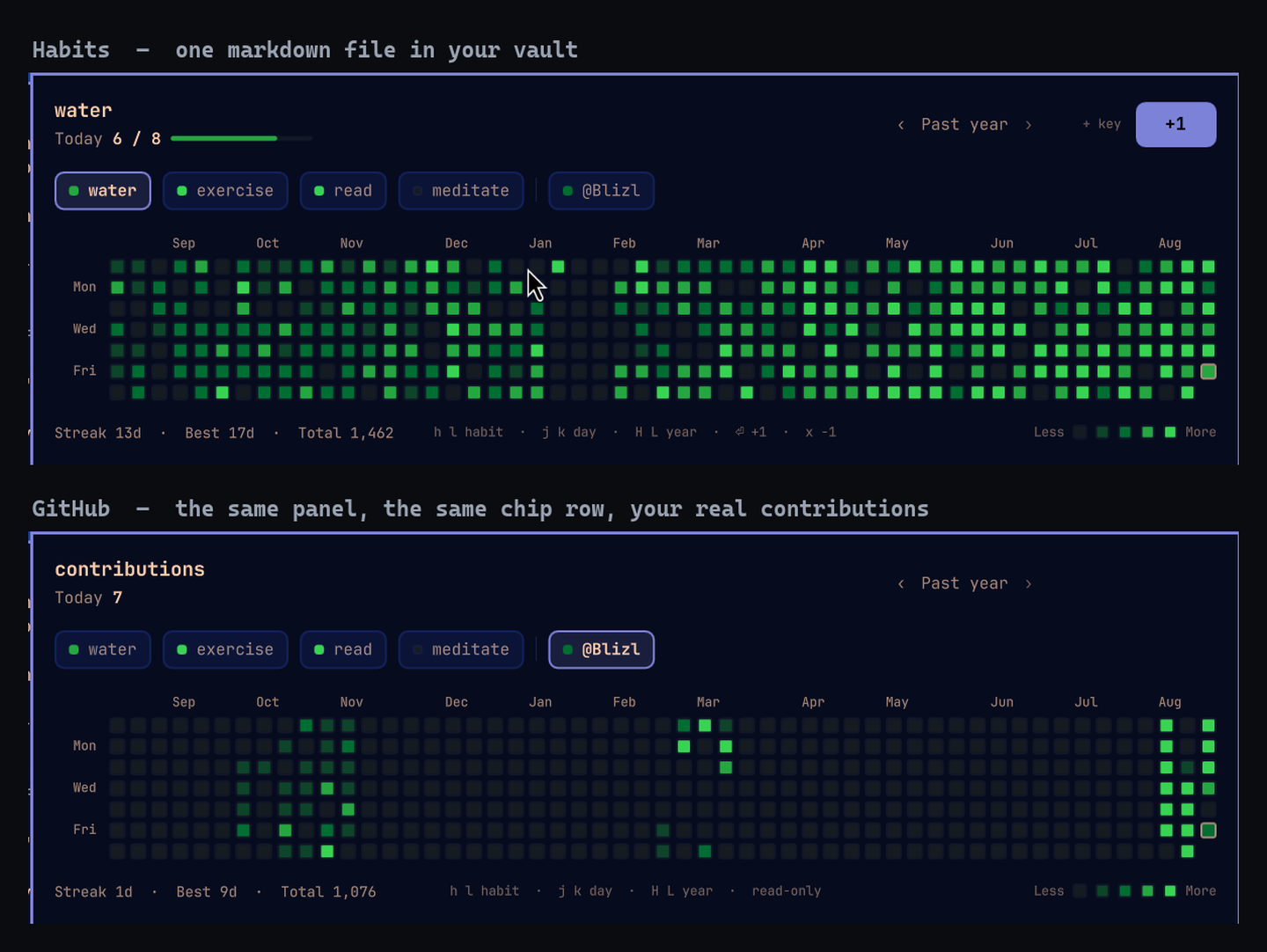Switch to @Blizl chip in water panel

click(x=601, y=191)
